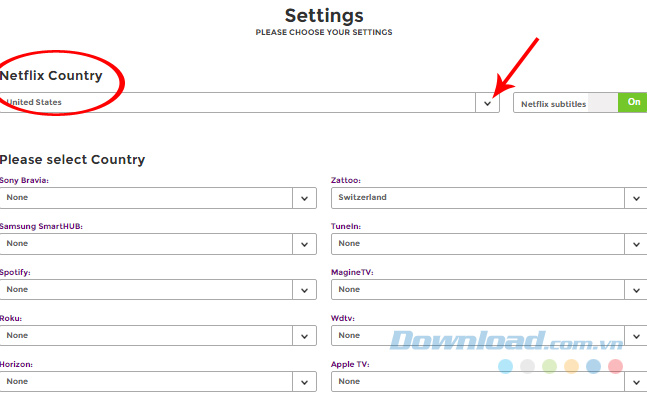The height and width of the screenshot is (406, 647).
Task: Expand the TuneIn dropdown arrow
Action: 636,244
